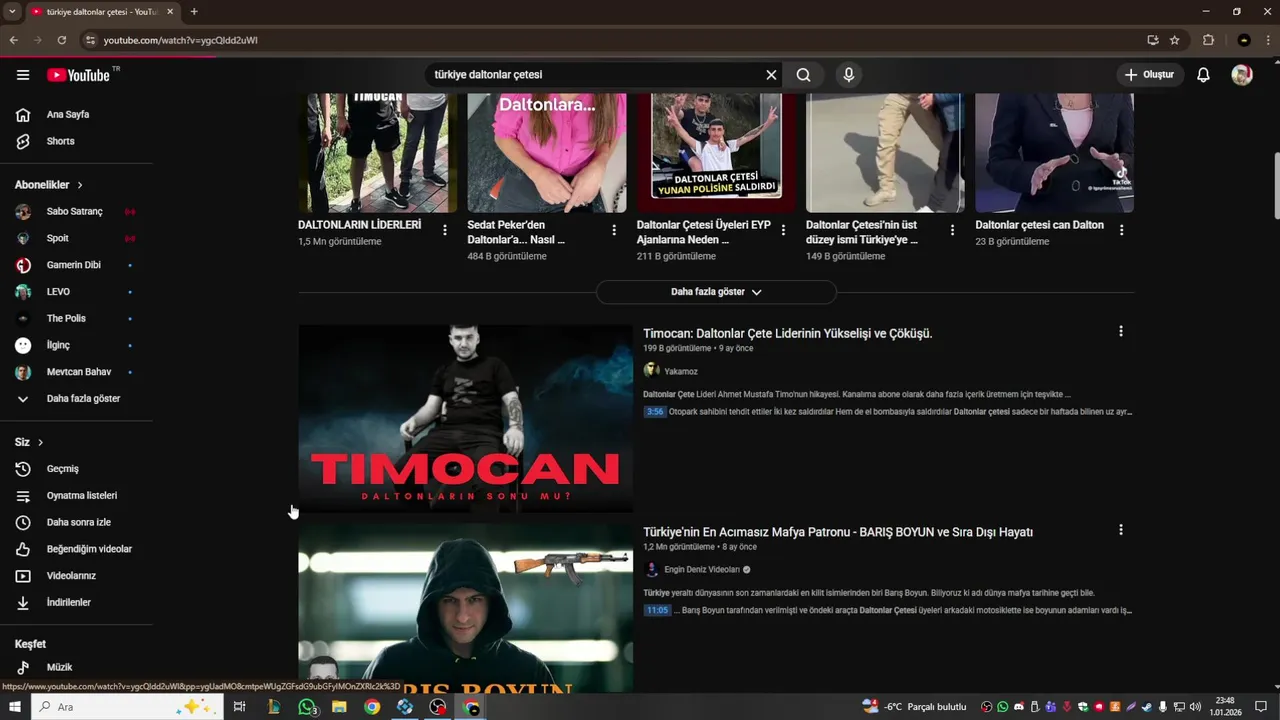Click the İlginç channel avatar icon
The width and height of the screenshot is (1280, 720).
pyautogui.click(x=23, y=345)
